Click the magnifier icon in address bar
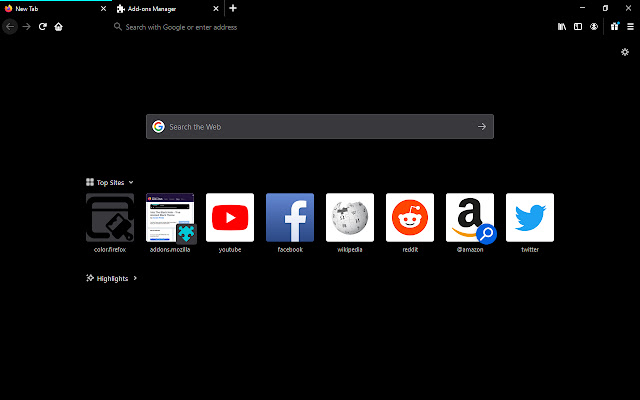 tap(118, 27)
